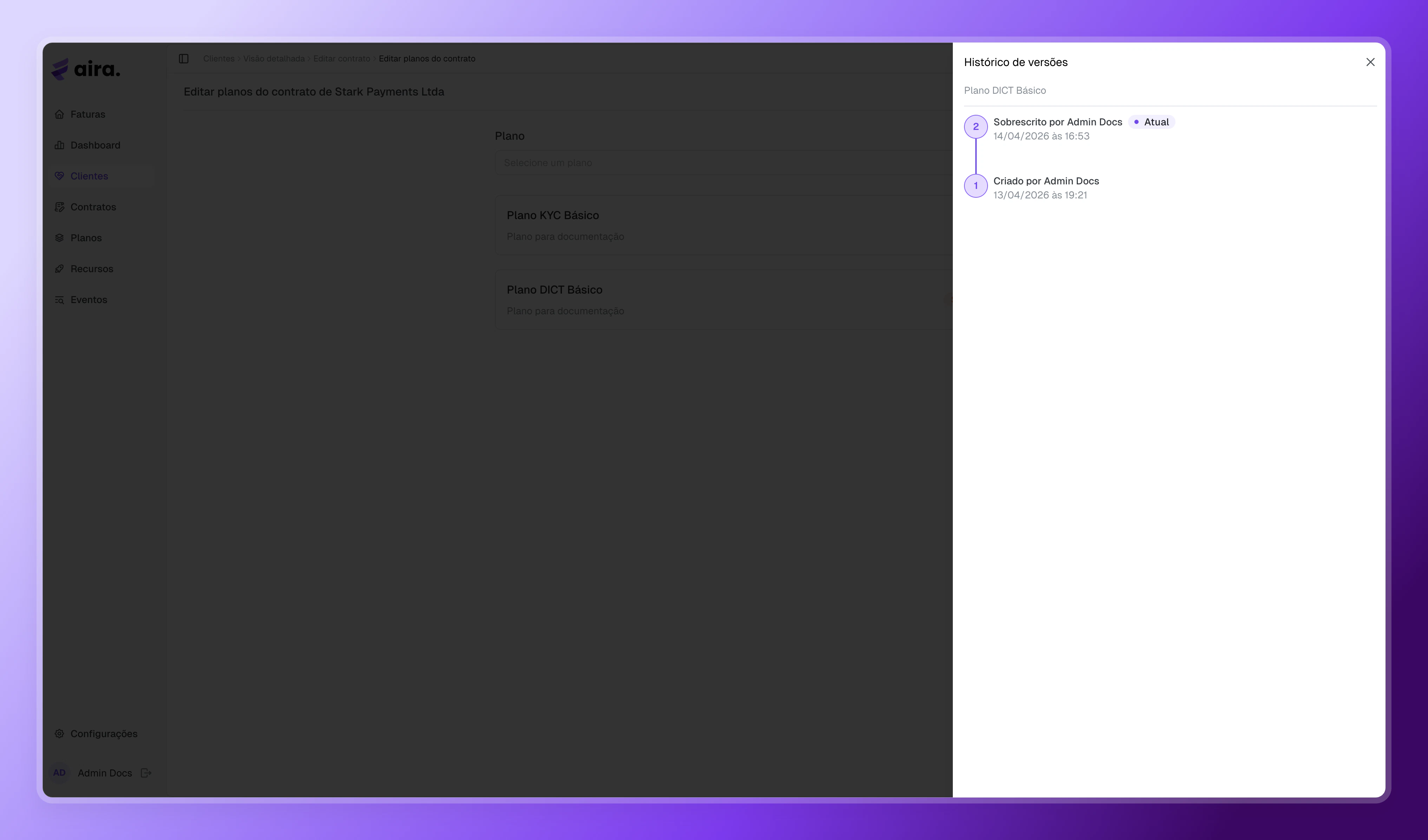Close the Histórico de versões panel

pos(1370,62)
